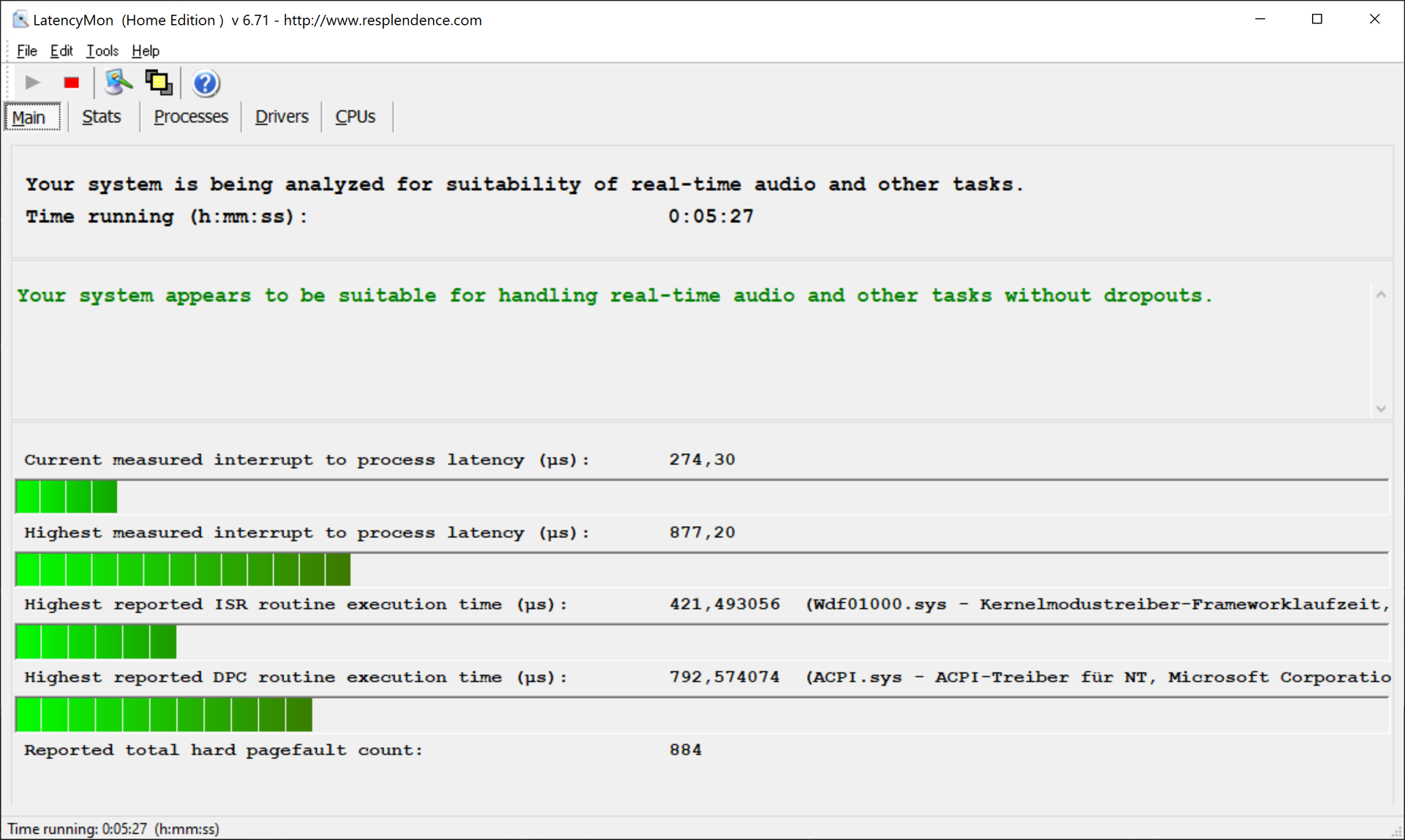Image resolution: width=1405 pixels, height=840 pixels.
Task: Open the options icon with magnifier
Action: [x=118, y=83]
